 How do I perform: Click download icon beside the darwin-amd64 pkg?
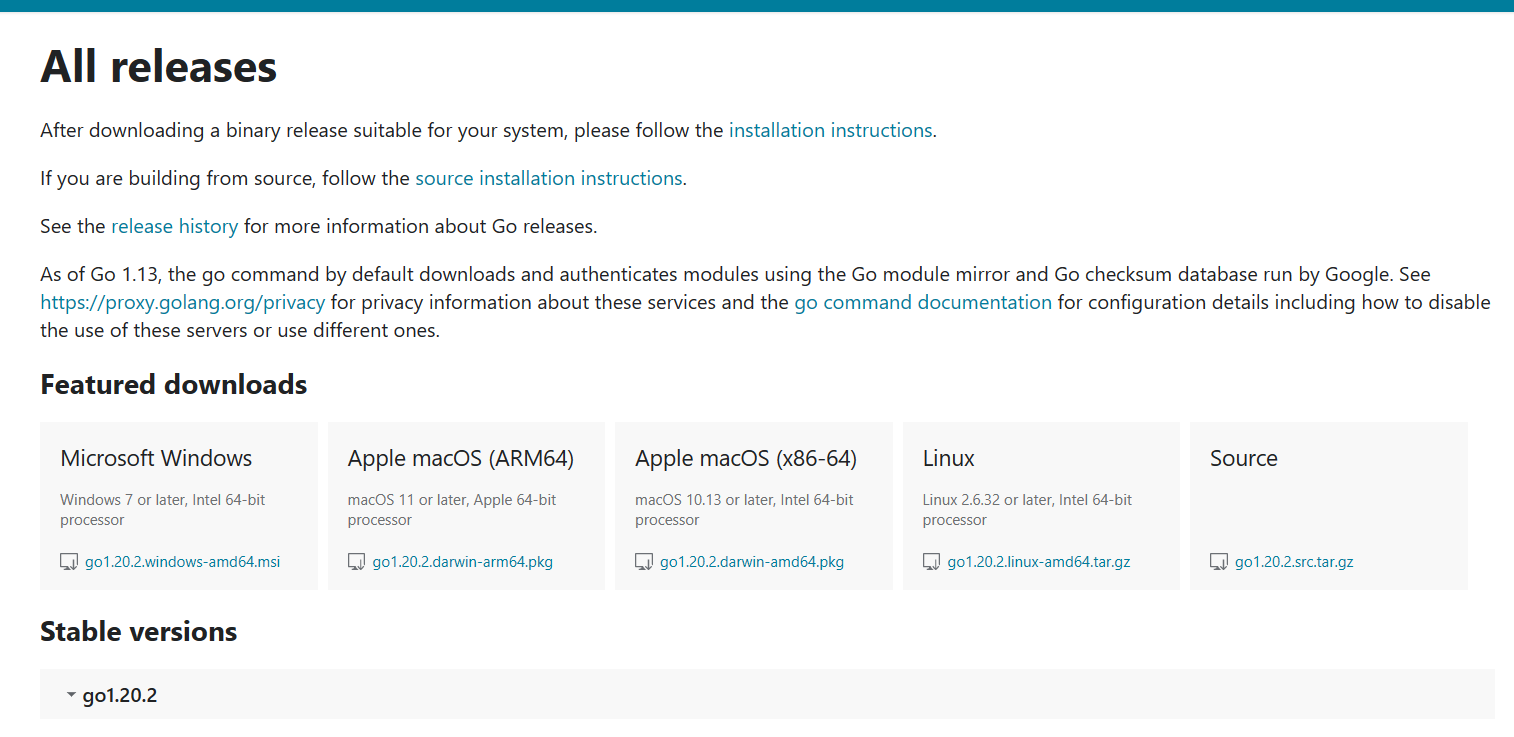644,562
